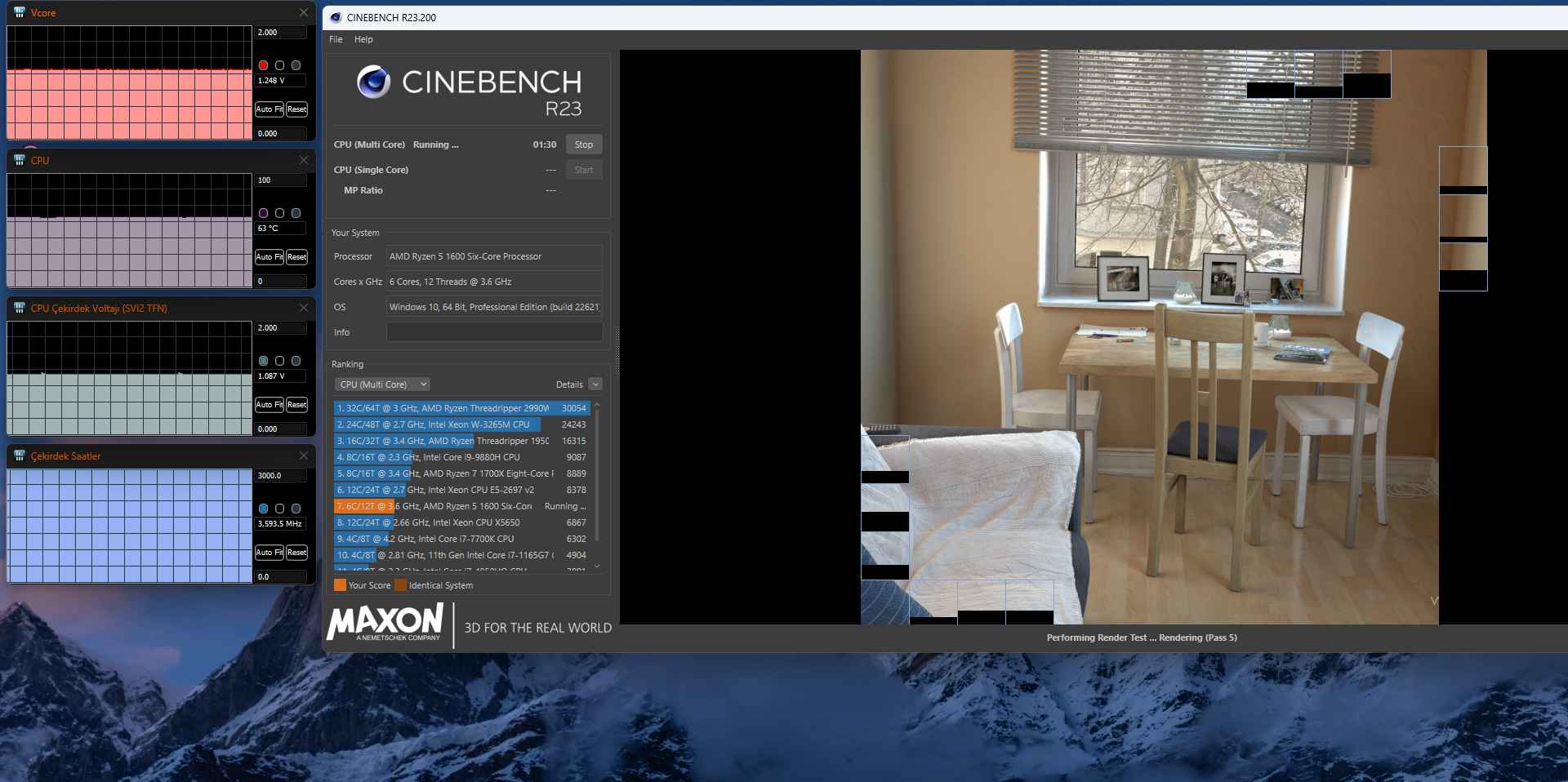This screenshot has height=782, width=1568.
Task: Click the brown Identical System legend square
Action: 400,585
